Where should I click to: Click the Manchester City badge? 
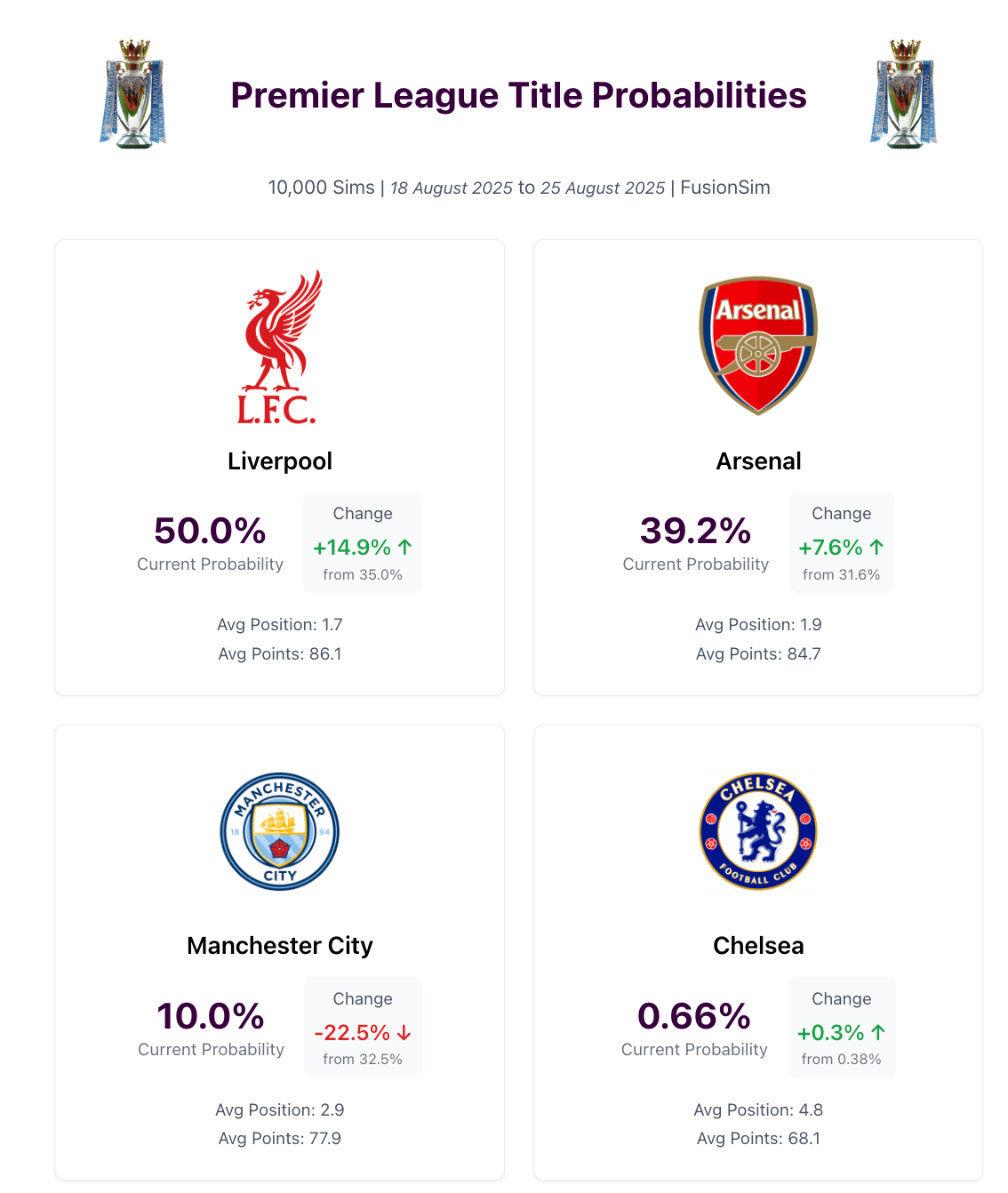point(279,831)
